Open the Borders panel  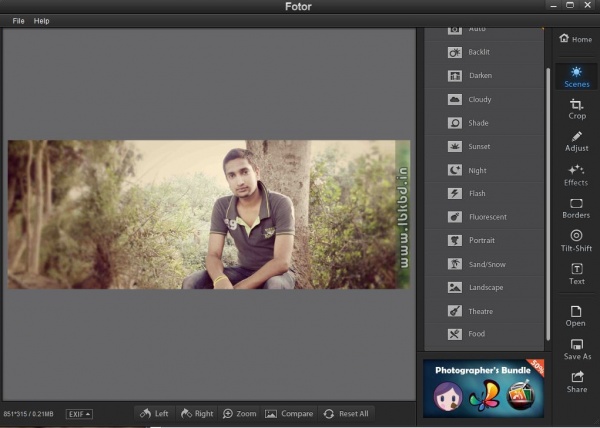(x=576, y=209)
